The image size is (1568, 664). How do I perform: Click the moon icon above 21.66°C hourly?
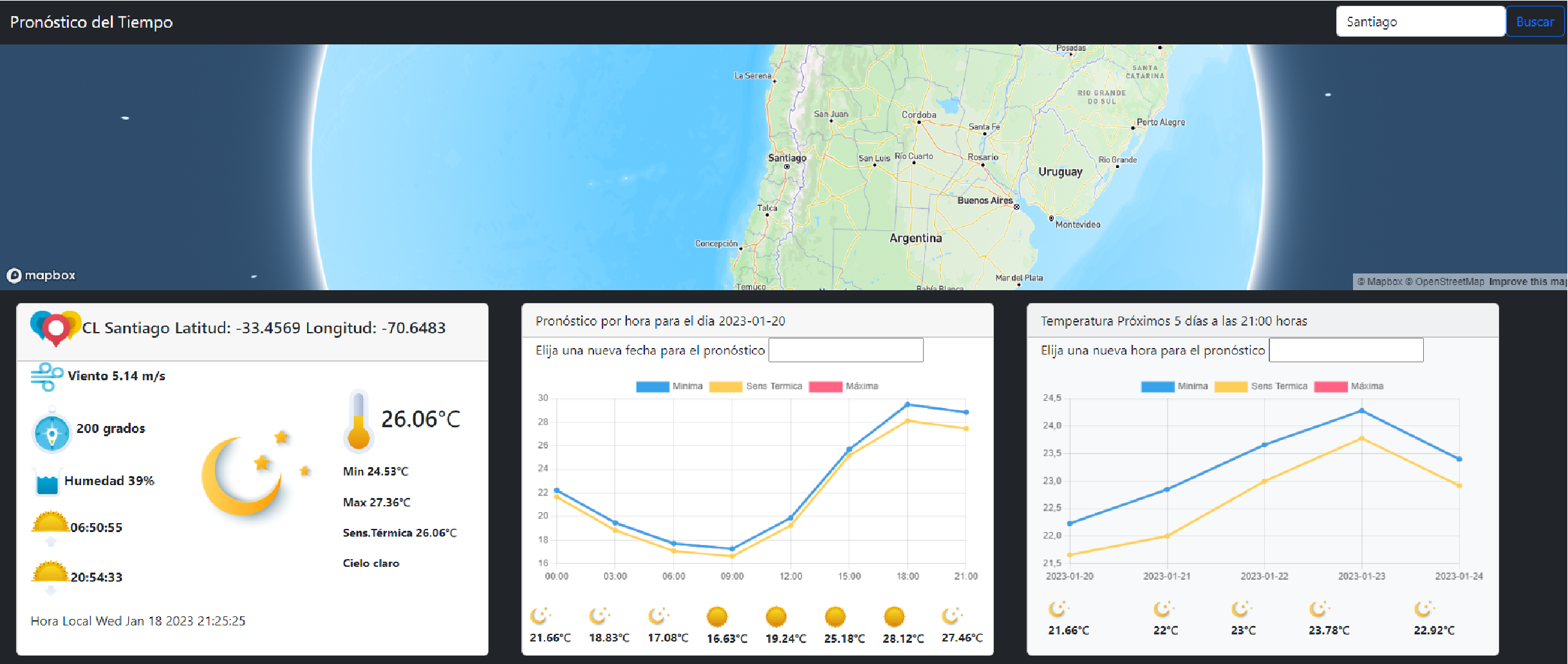point(540,616)
